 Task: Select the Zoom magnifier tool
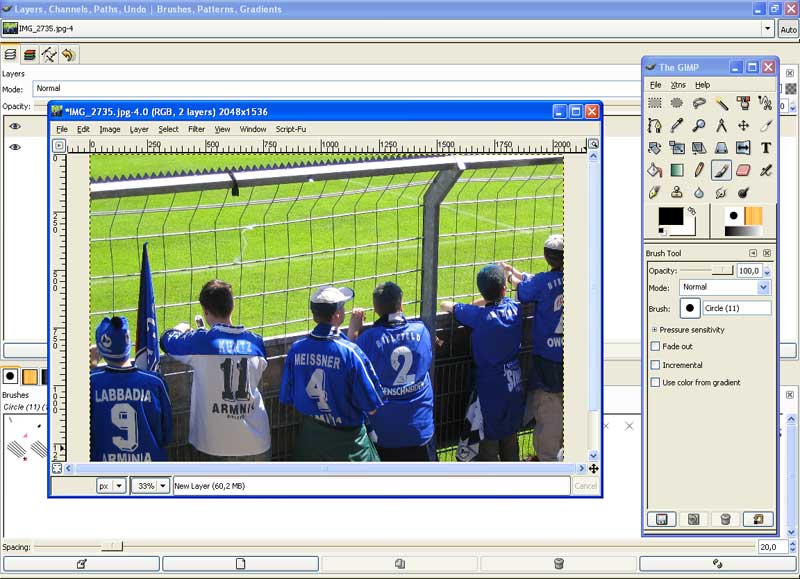(699, 125)
